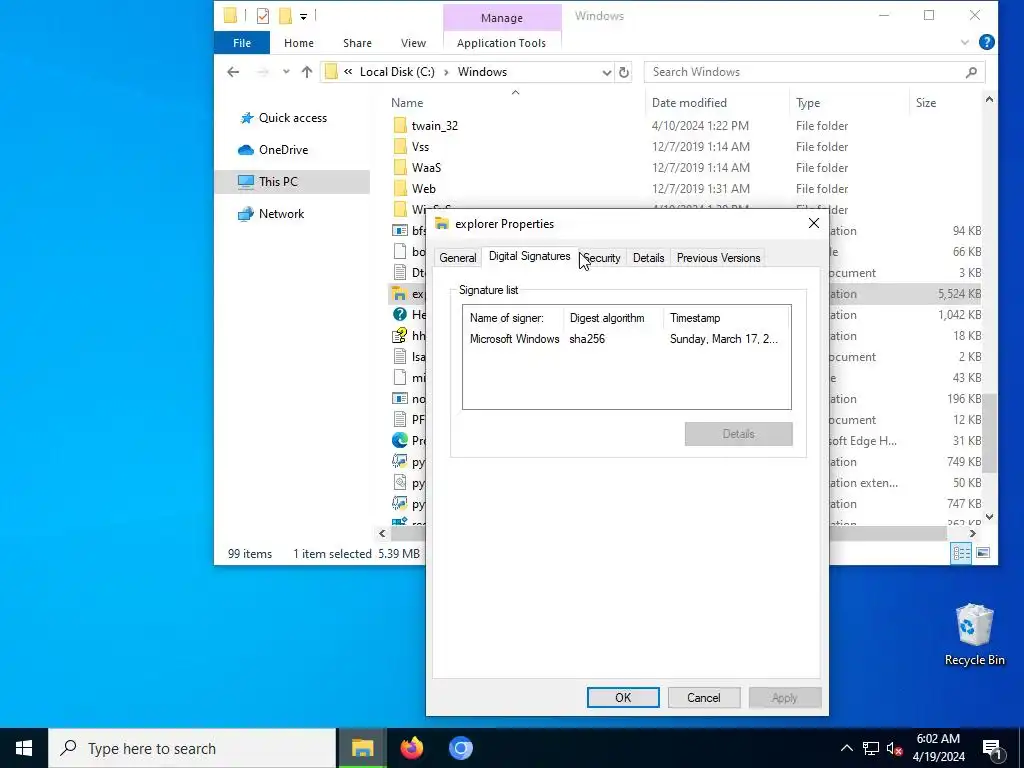Sort by Type column header
Screen dimensions: 1024x768
point(848,103)
